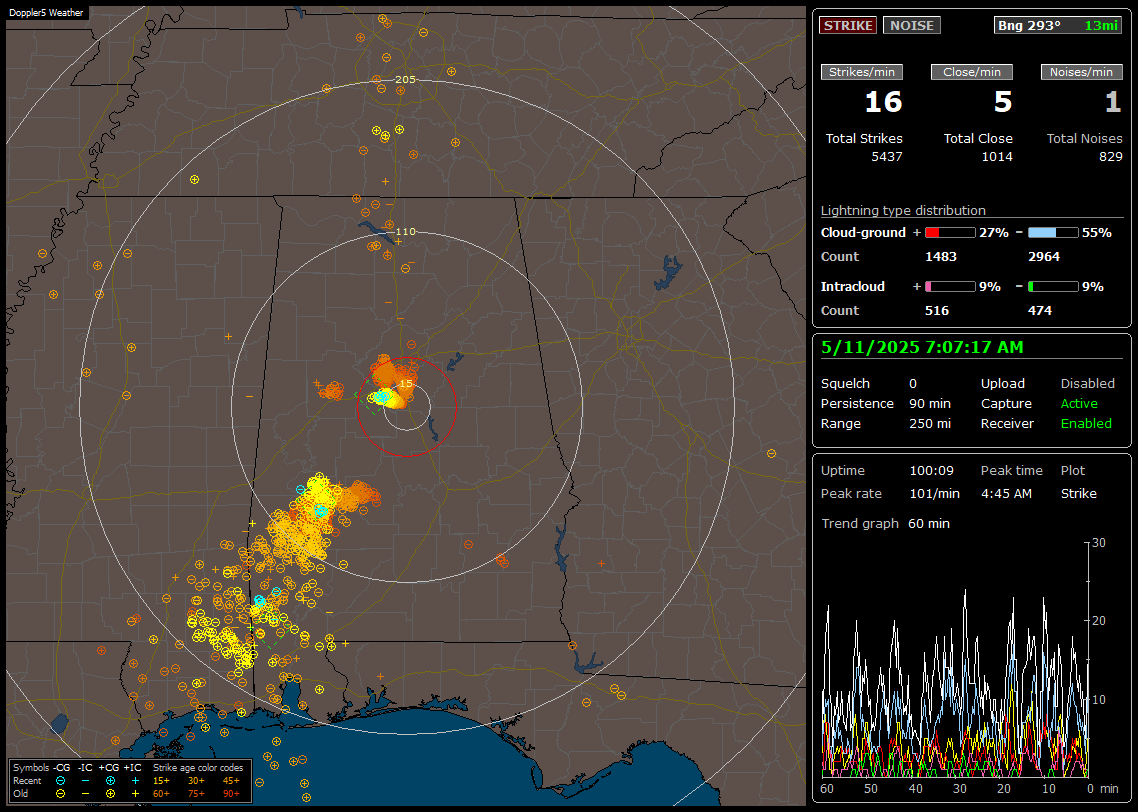Click the close per minute value 5
1138x812 pixels.
(x=1002, y=102)
